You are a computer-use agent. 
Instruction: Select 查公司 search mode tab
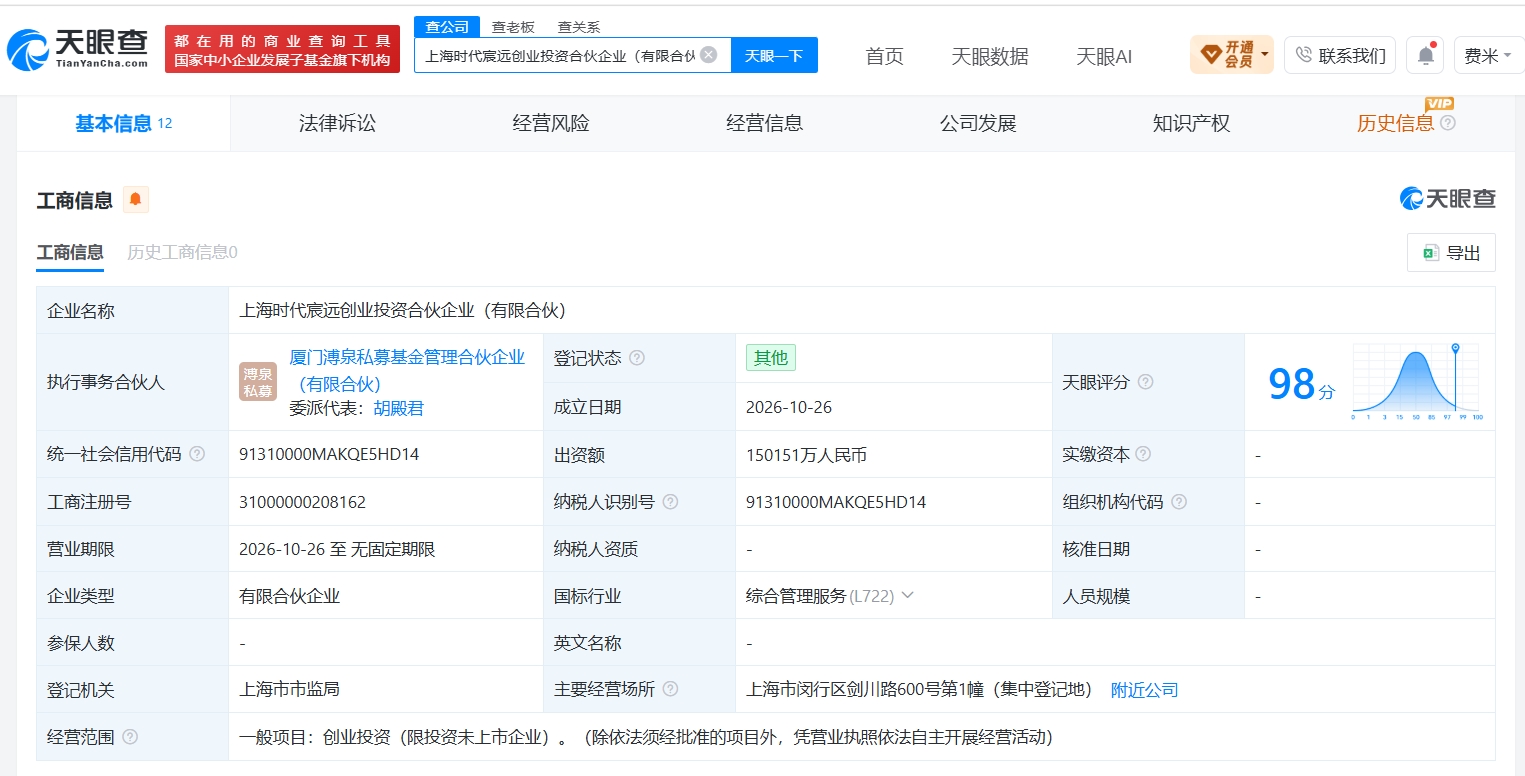coord(447,27)
